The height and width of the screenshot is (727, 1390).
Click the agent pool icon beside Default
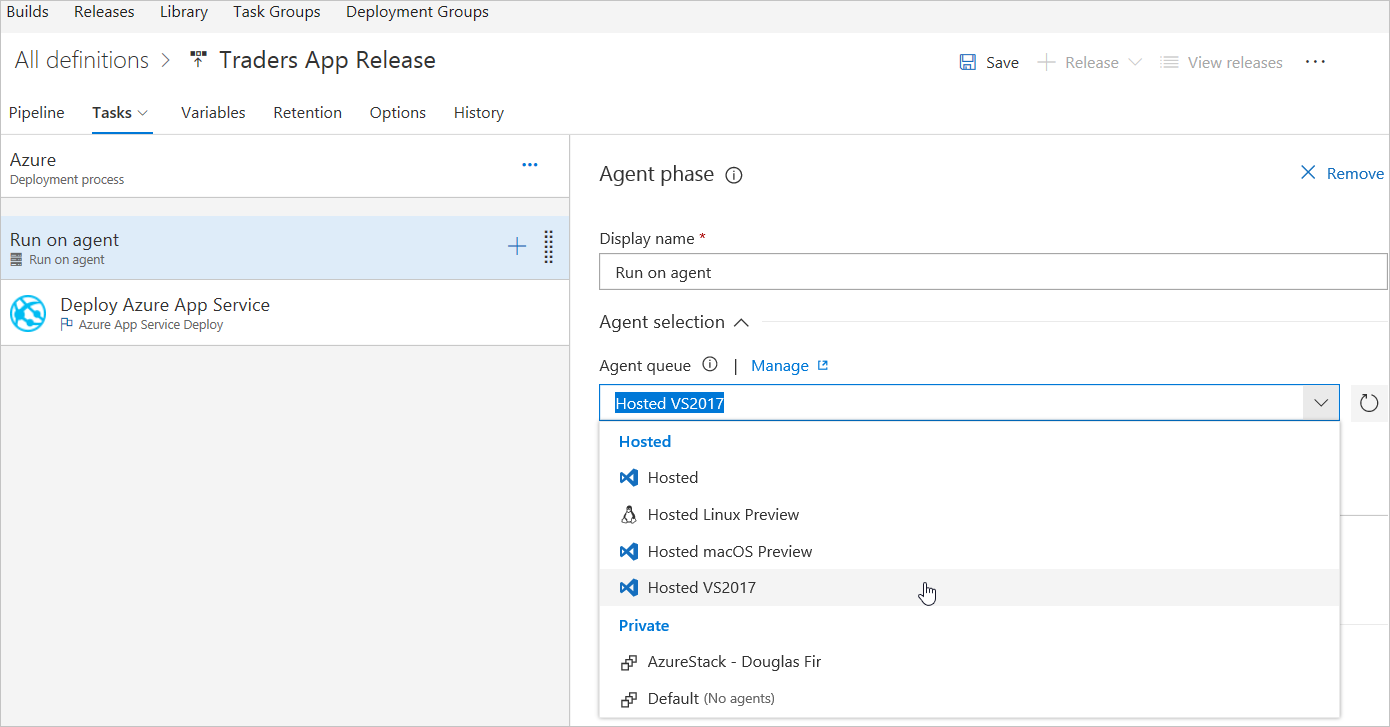pyautogui.click(x=629, y=698)
